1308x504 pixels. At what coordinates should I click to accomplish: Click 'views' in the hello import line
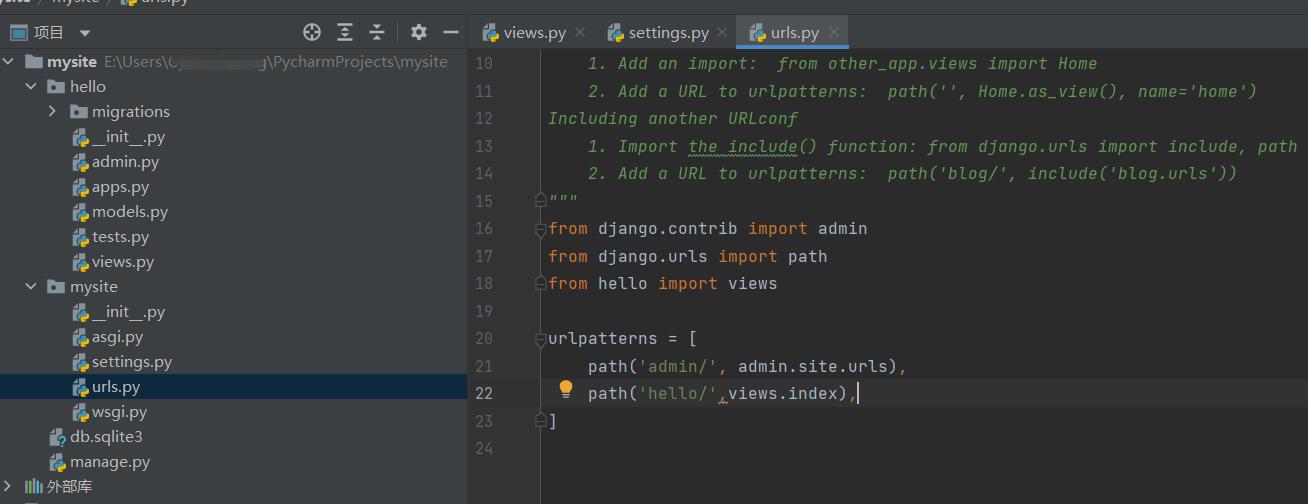753,284
